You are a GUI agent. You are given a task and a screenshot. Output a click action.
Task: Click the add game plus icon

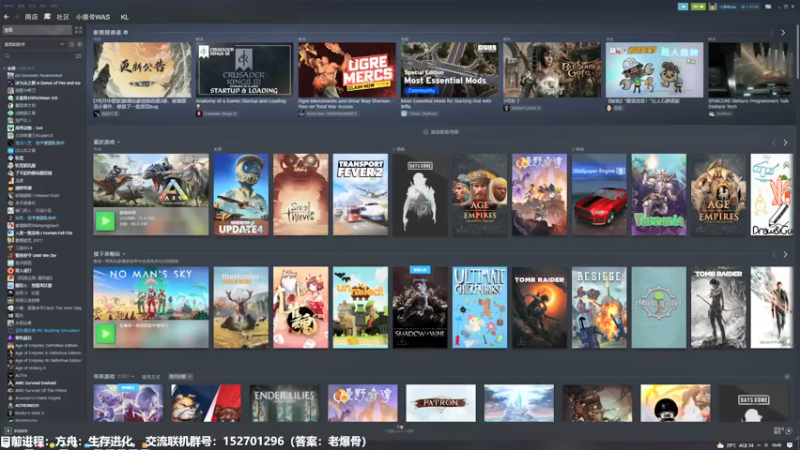click(8, 431)
